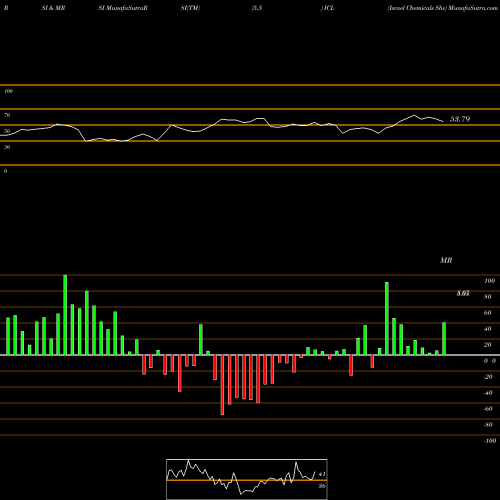Click the value 41 in mini chart
This screenshot has width=500, height=500.
[322, 474]
